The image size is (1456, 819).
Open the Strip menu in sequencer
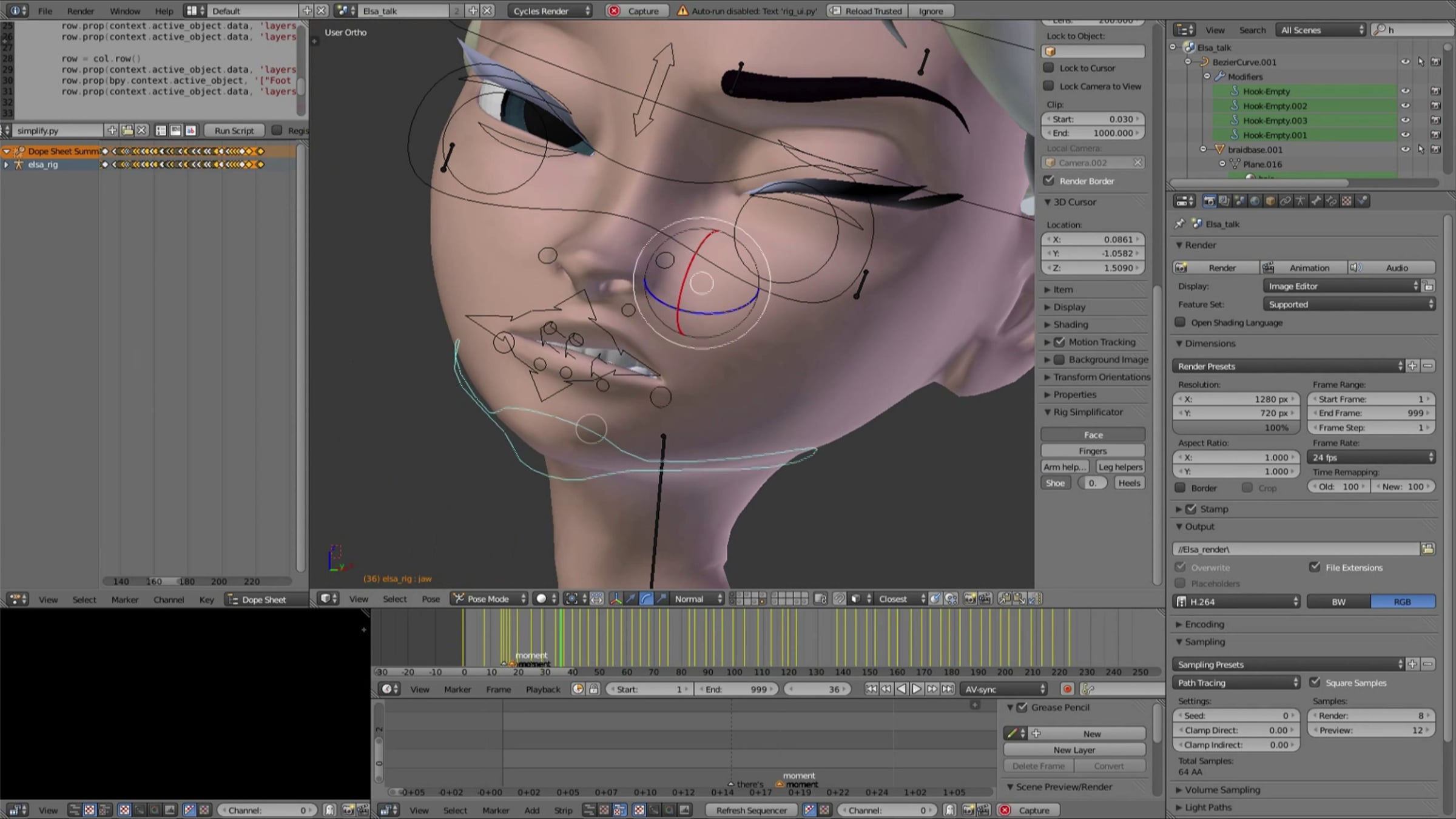click(563, 810)
